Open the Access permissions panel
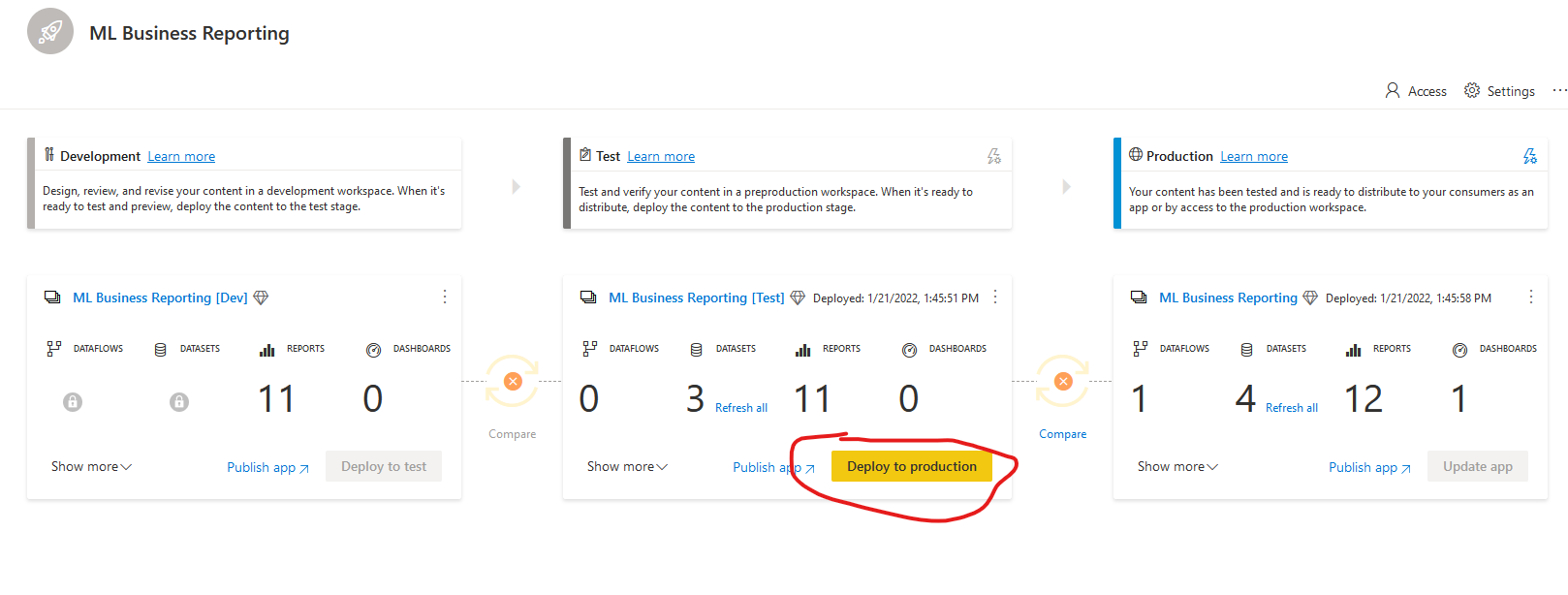 point(1415,91)
